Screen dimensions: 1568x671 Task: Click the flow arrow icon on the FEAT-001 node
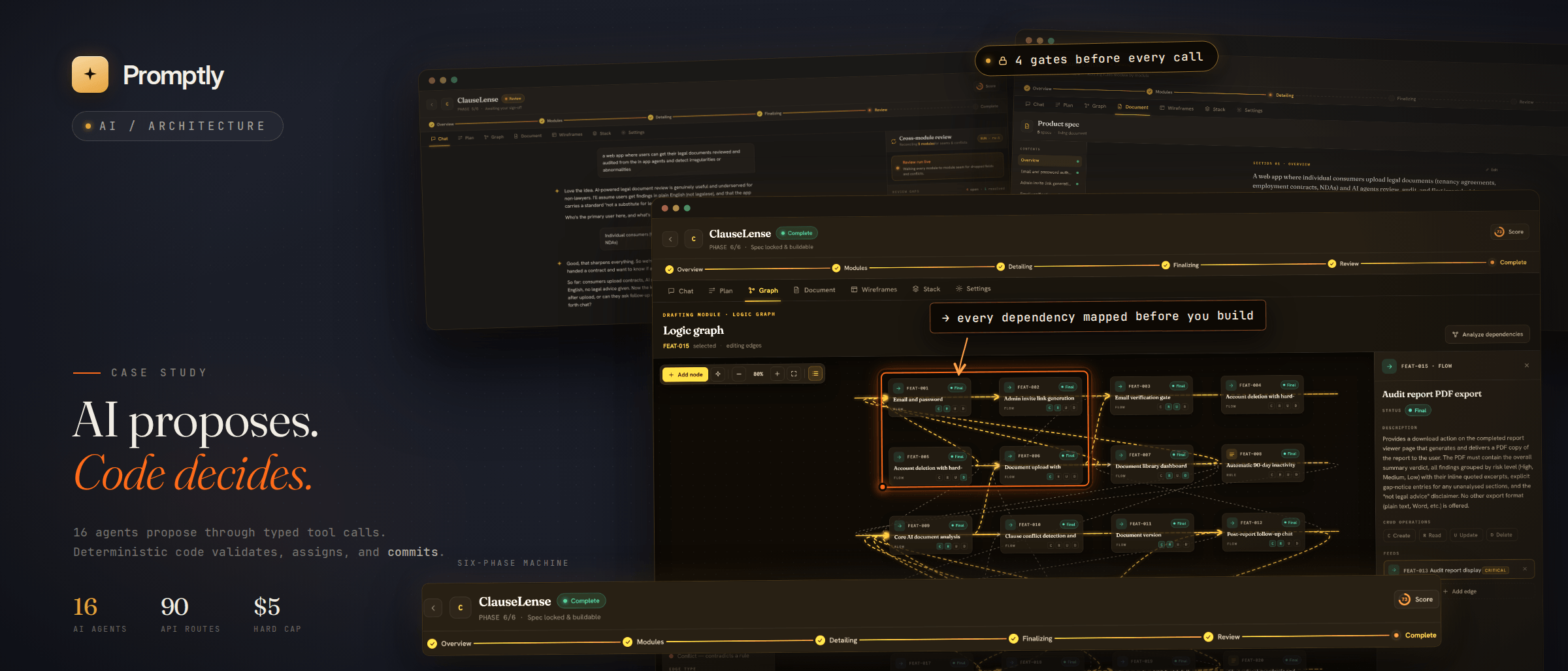click(899, 388)
